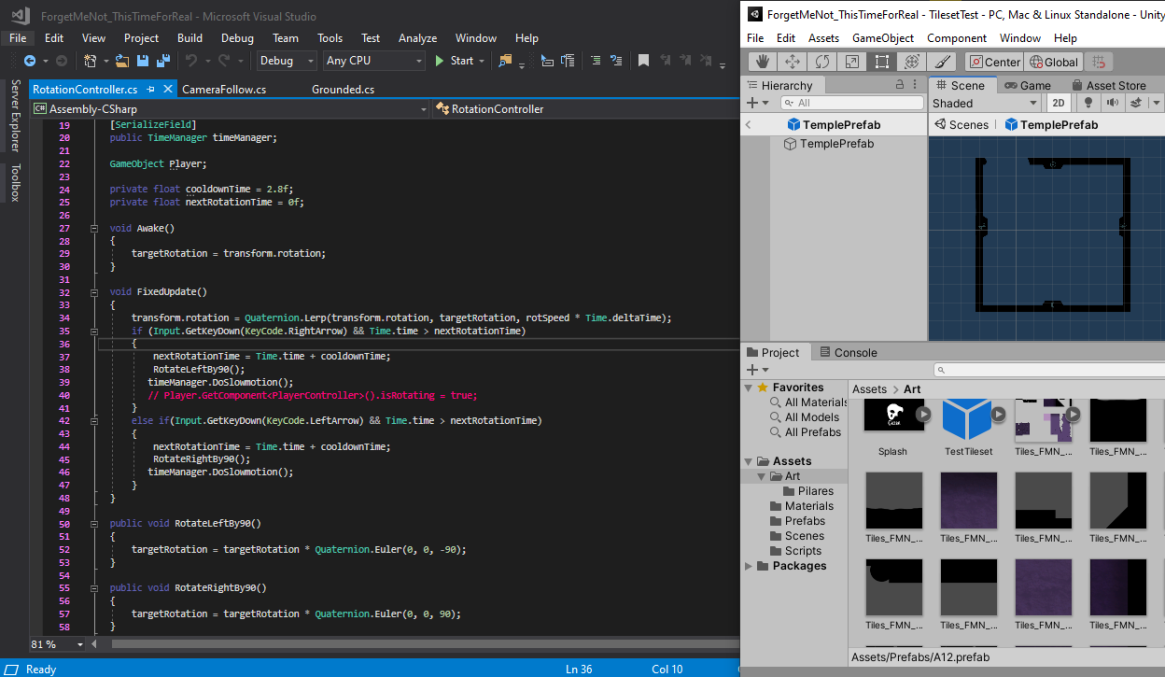
Task: Select Unity's Rotate tool
Action: click(822, 62)
